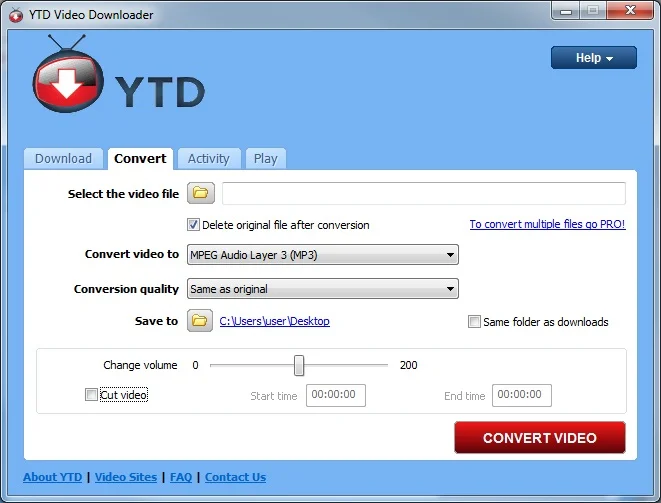Click the End time field

[x=521, y=395]
